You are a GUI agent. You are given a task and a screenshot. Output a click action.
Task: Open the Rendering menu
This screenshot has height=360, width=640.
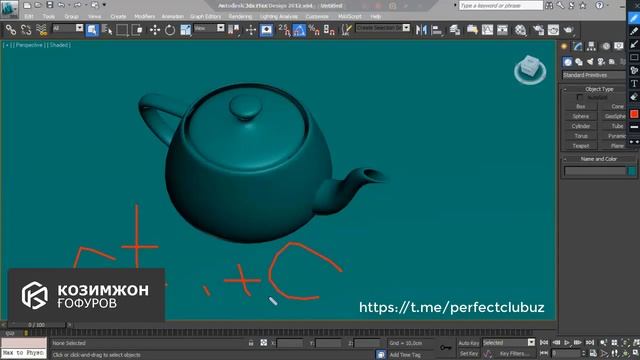(x=240, y=17)
